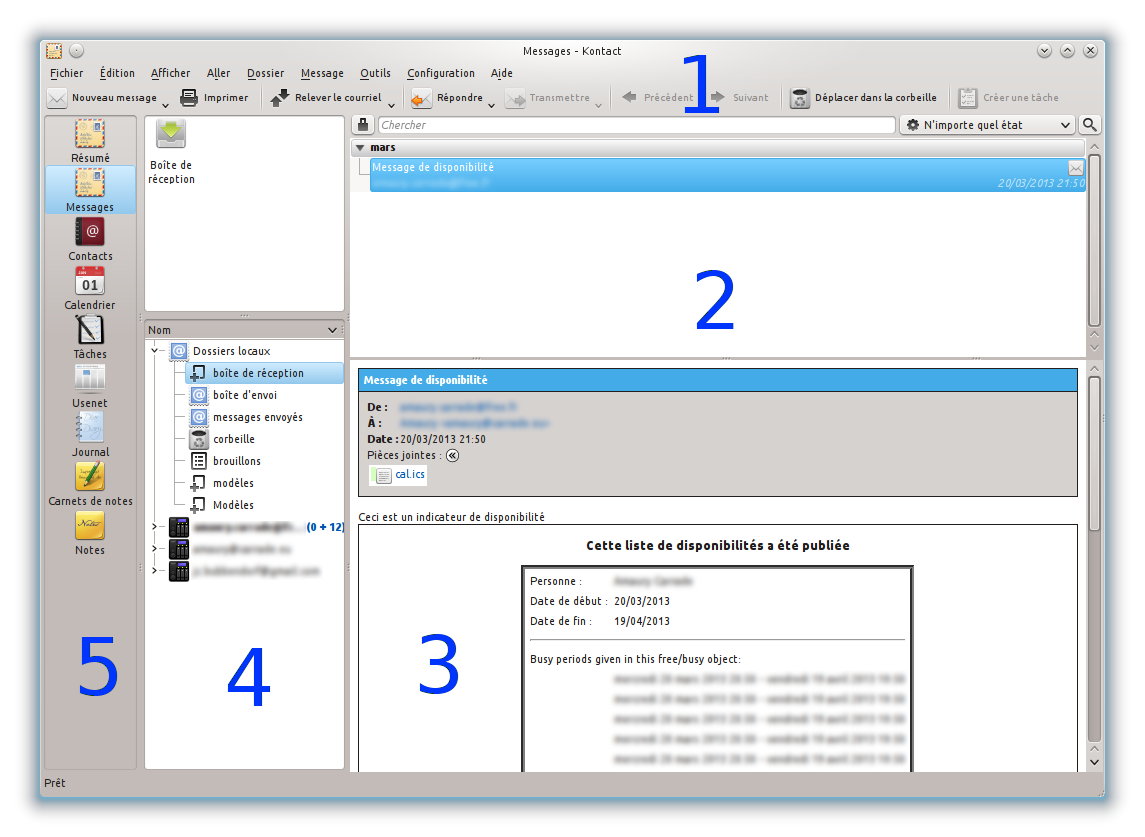Open the N'importe quel état status dropdown
1145x837 pixels.
987,125
